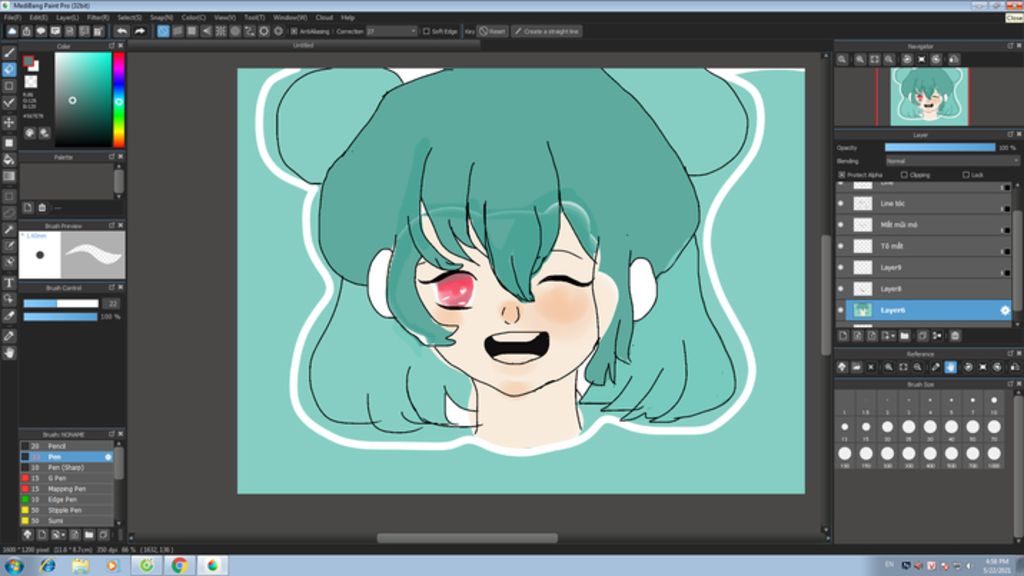The height and width of the screenshot is (576, 1024).
Task: Select the Bucket fill tool
Action: pyautogui.click(x=9, y=159)
